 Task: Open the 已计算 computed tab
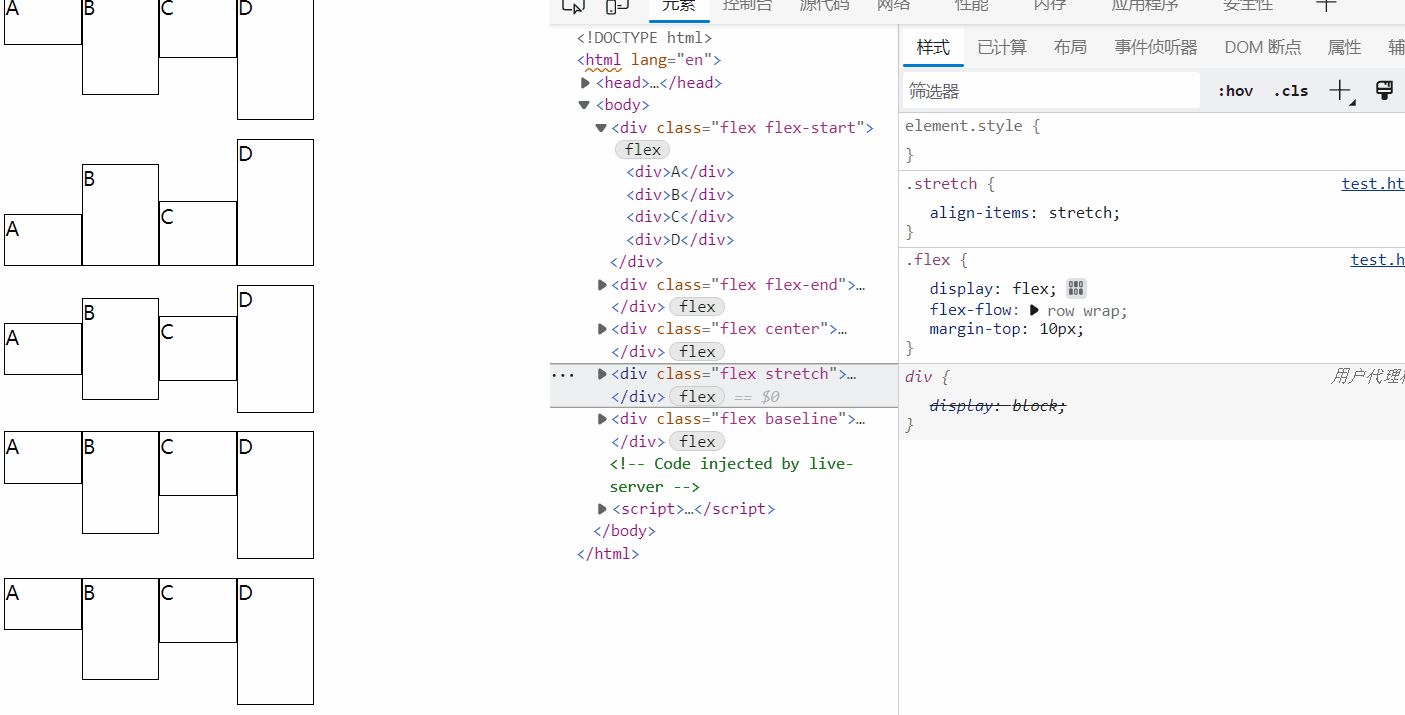pos(1002,47)
